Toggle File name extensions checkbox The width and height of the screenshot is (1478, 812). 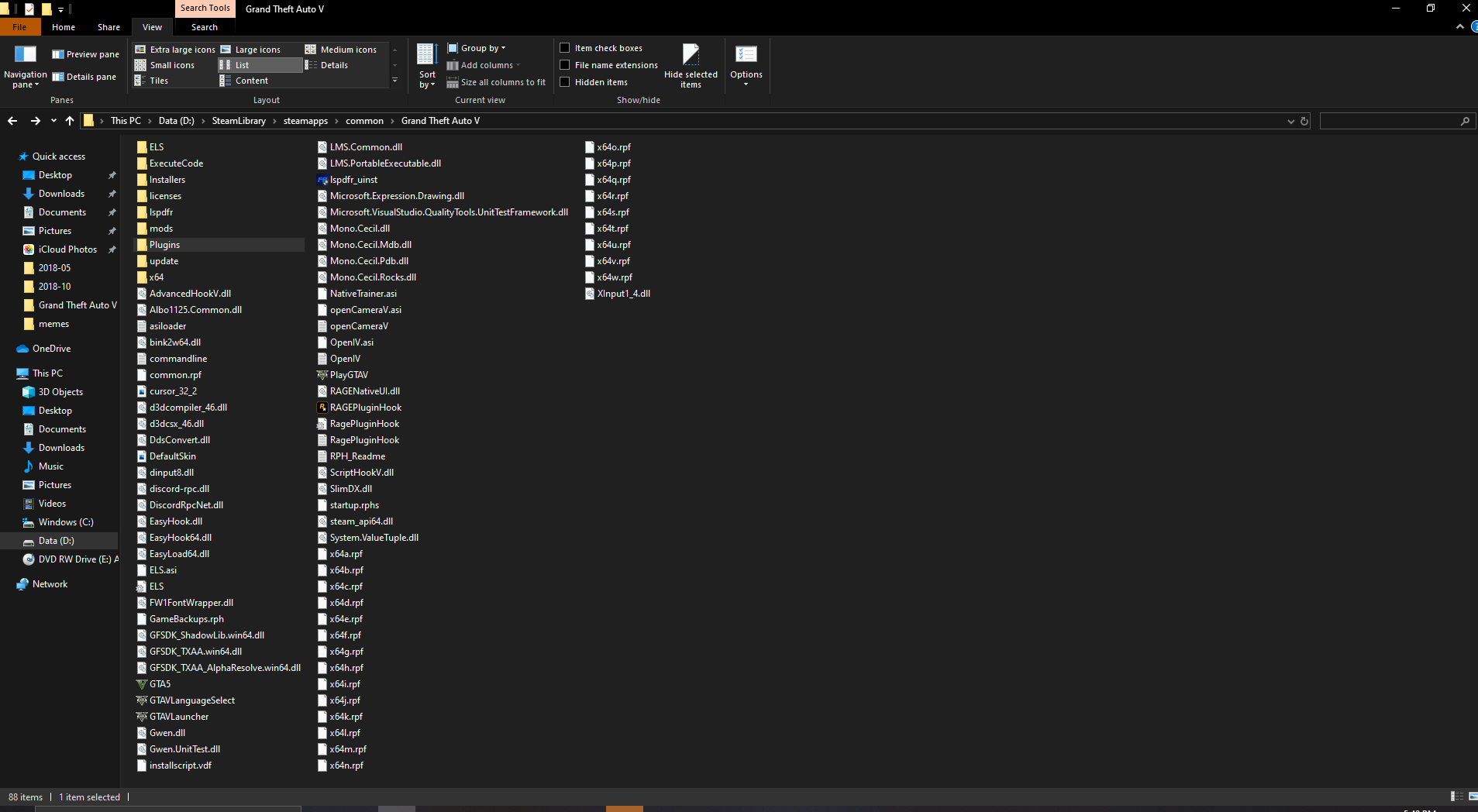click(x=565, y=65)
